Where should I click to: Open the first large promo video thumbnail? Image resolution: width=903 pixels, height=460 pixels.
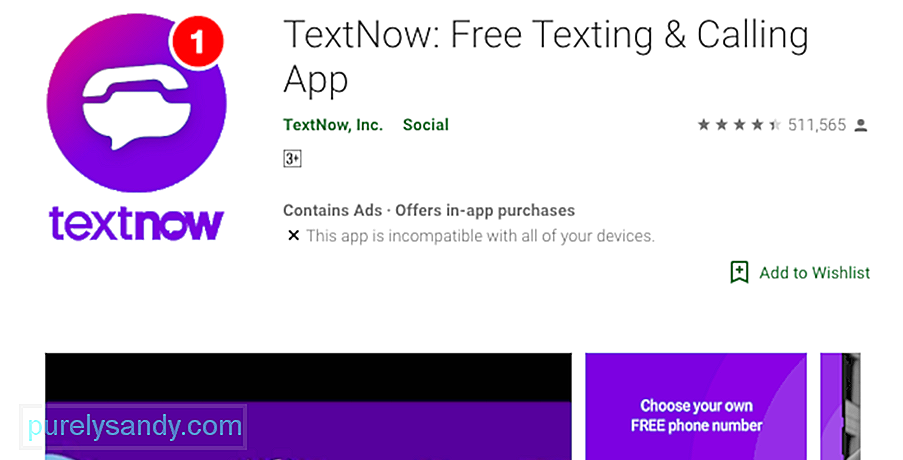click(x=309, y=406)
